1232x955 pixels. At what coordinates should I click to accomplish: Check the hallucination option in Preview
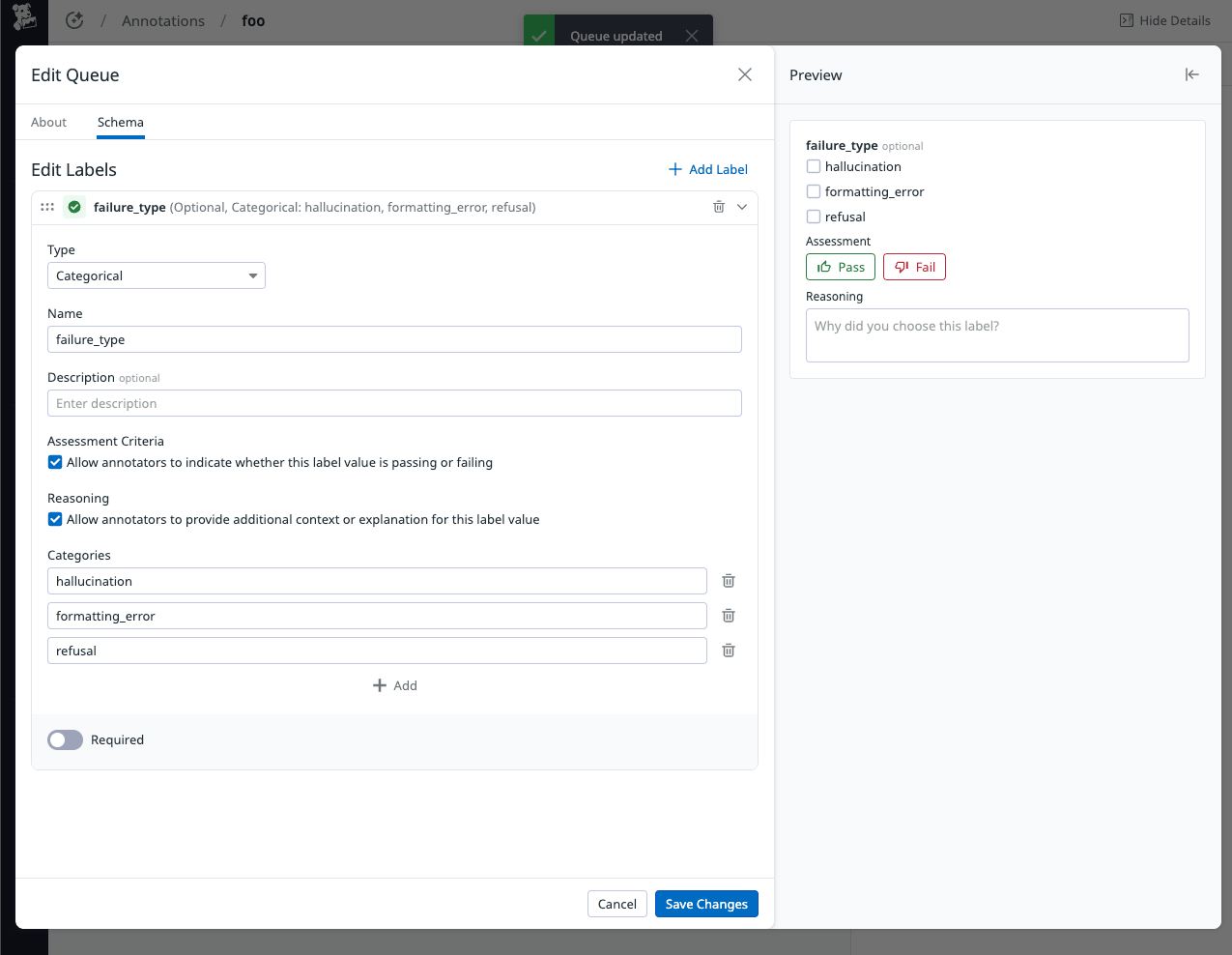(x=814, y=166)
